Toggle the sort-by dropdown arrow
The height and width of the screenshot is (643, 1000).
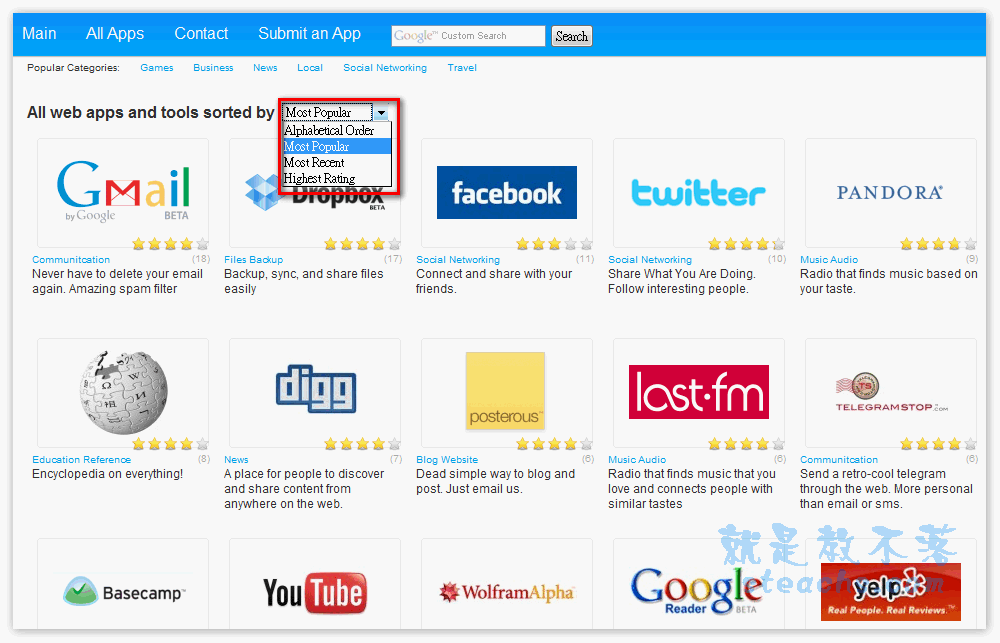[x=381, y=113]
